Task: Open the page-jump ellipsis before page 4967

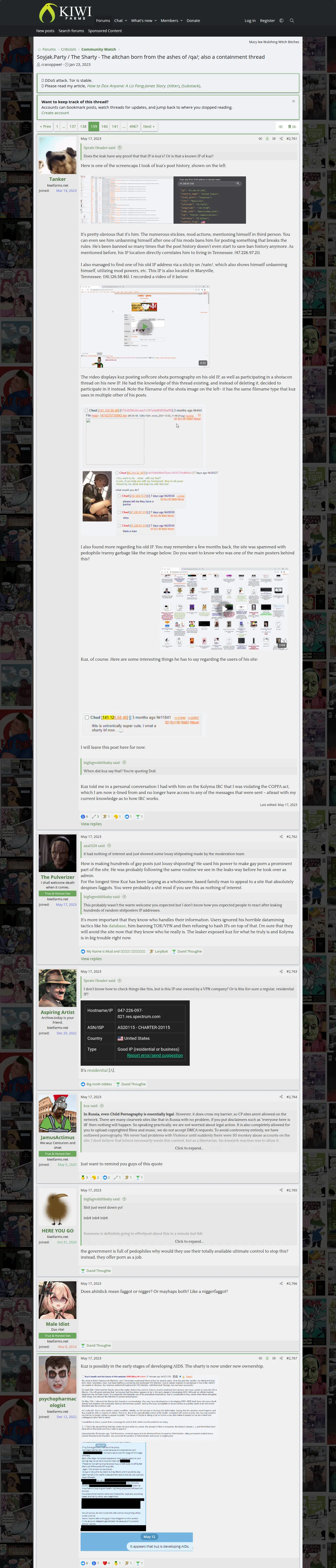Action: (124, 126)
